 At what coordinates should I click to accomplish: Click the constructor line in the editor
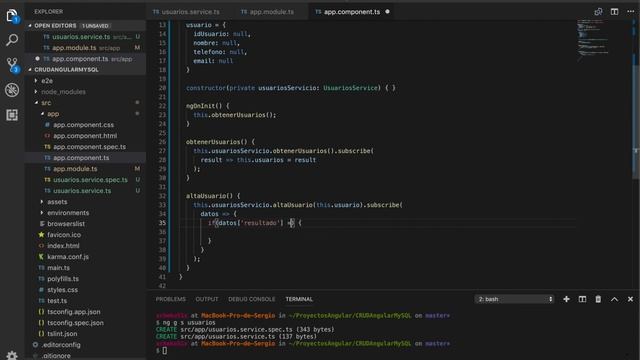coord(291,88)
